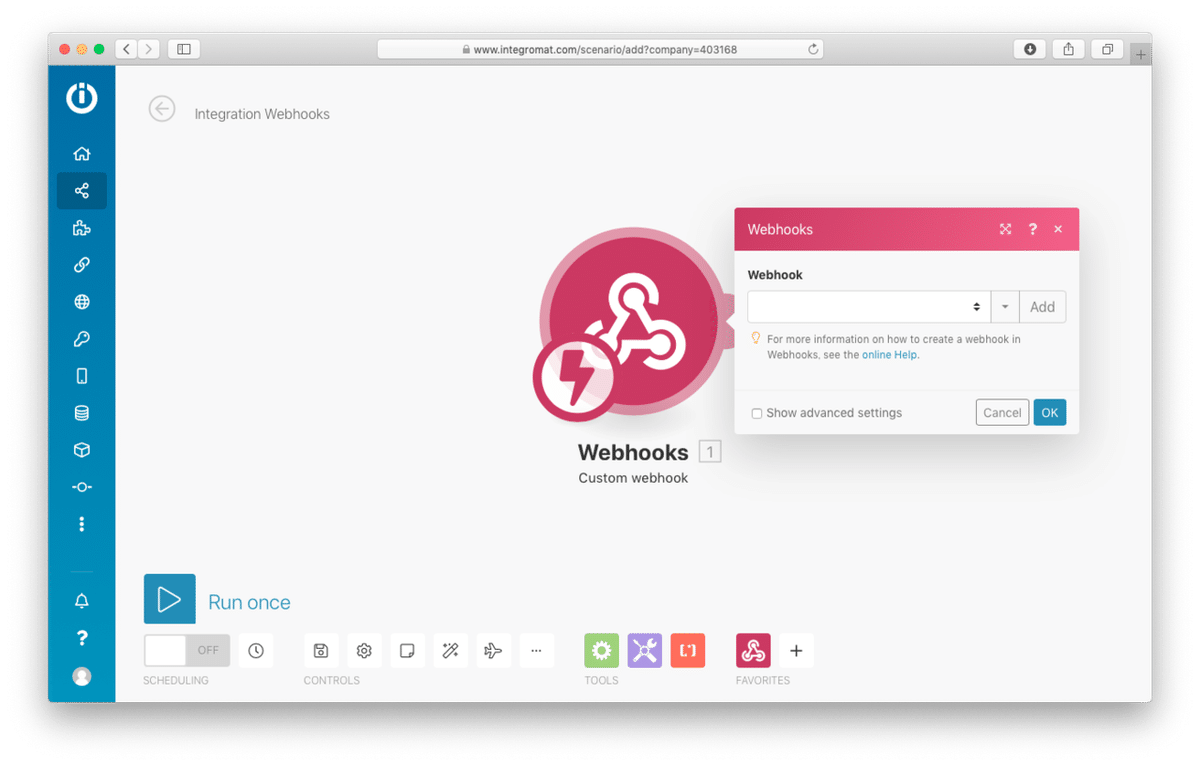This screenshot has height=766, width=1200.
Task: Open Data stores via the database icon
Action: point(81,412)
